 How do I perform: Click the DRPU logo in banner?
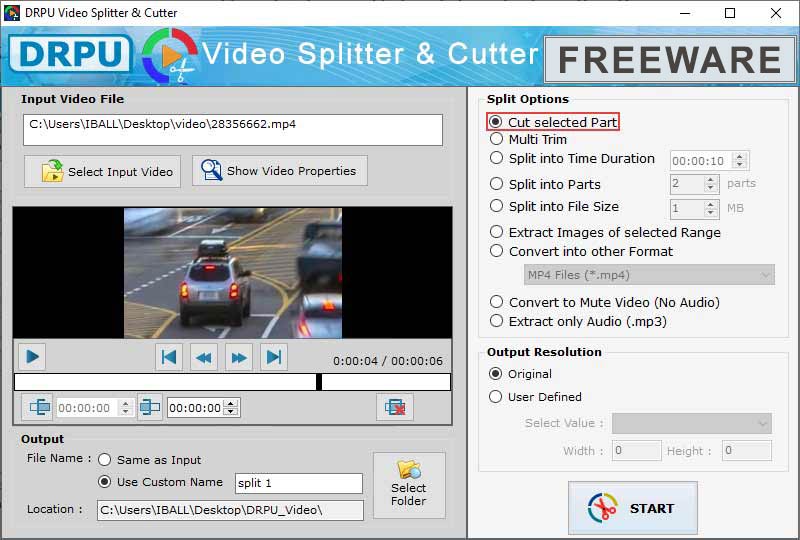[70, 54]
